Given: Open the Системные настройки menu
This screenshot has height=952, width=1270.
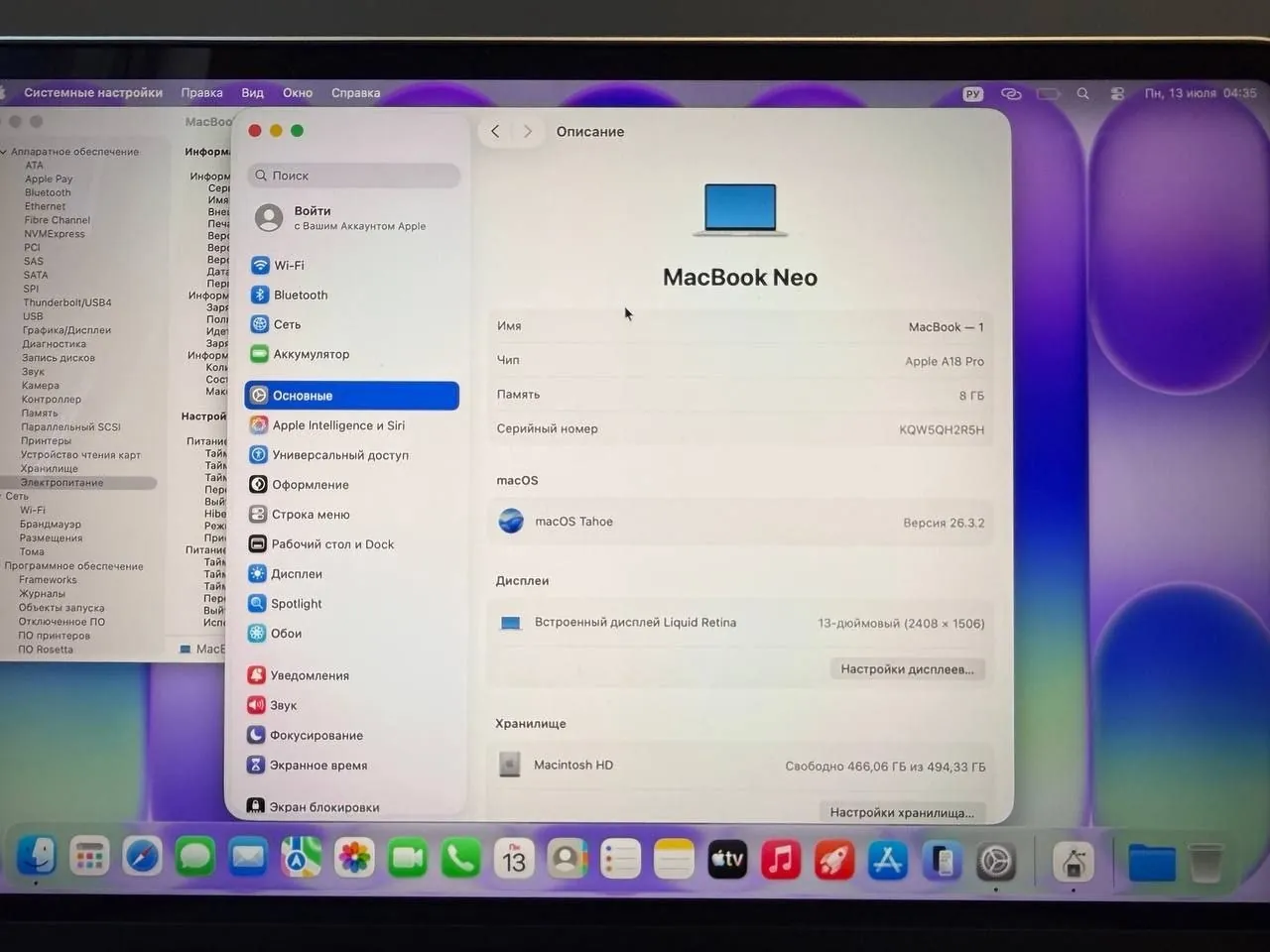Looking at the screenshot, I should pos(93,92).
